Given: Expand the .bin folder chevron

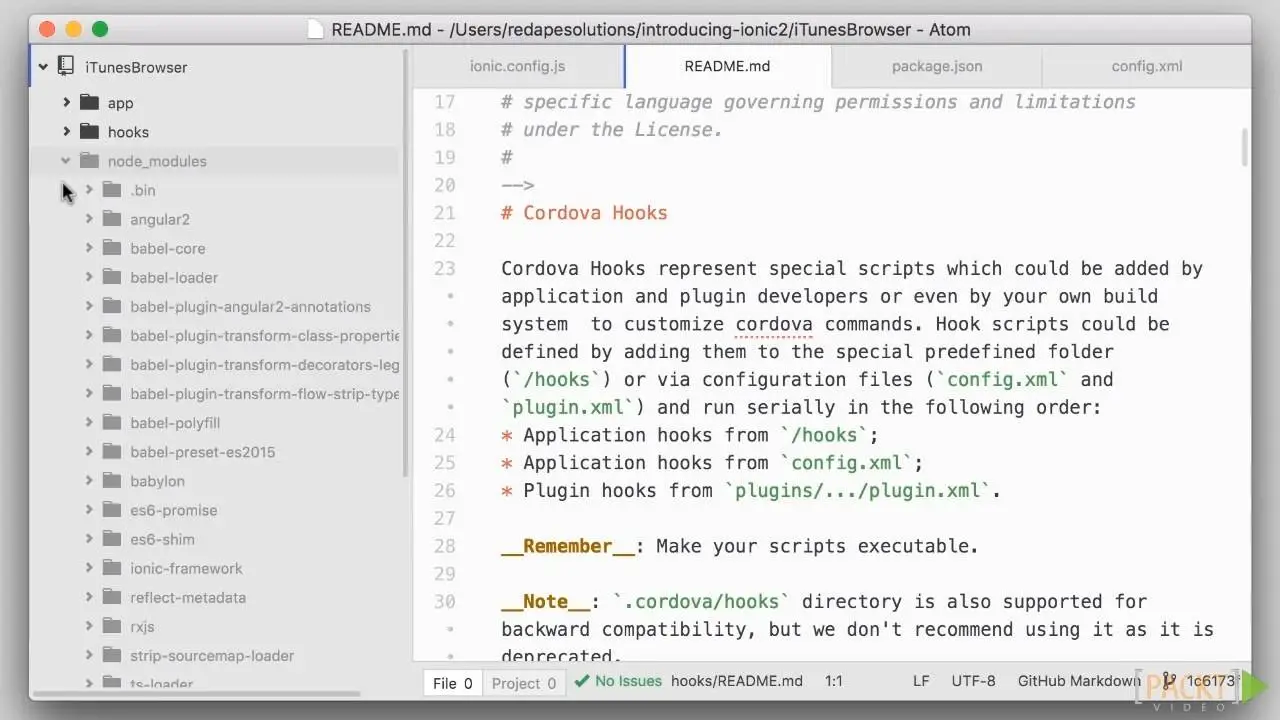Looking at the screenshot, I should [x=89, y=189].
